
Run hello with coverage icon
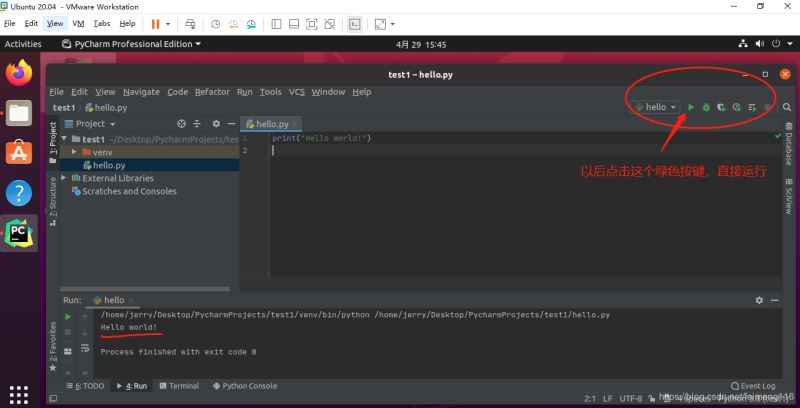pos(721,107)
